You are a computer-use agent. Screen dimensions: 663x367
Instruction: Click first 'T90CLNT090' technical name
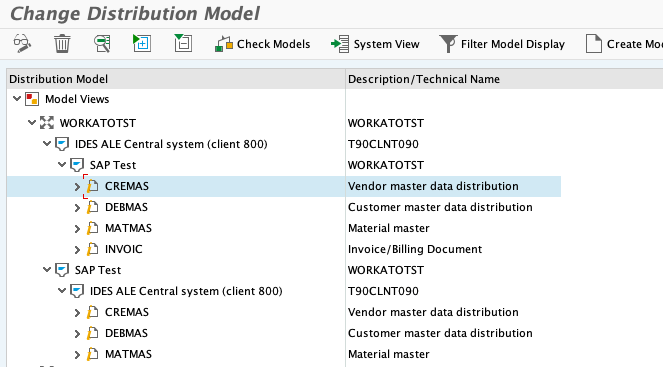coord(383,144)
